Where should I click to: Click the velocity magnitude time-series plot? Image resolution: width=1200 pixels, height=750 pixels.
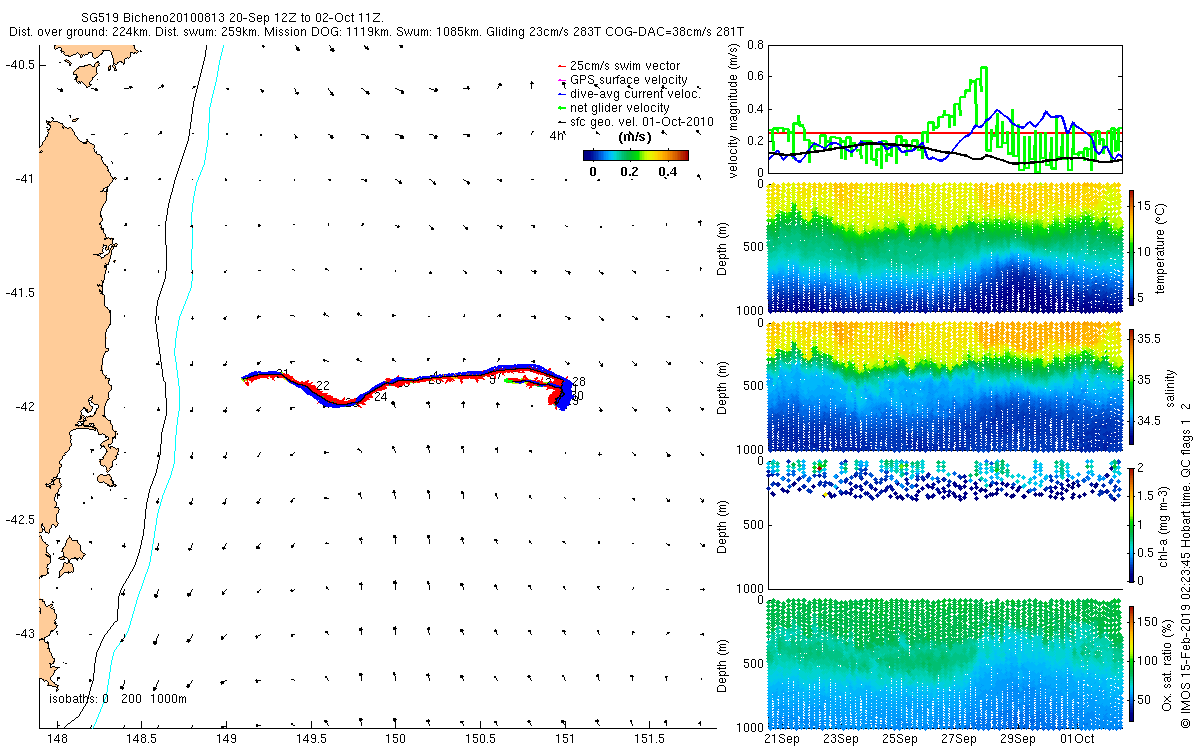click(x=945, y=108)
